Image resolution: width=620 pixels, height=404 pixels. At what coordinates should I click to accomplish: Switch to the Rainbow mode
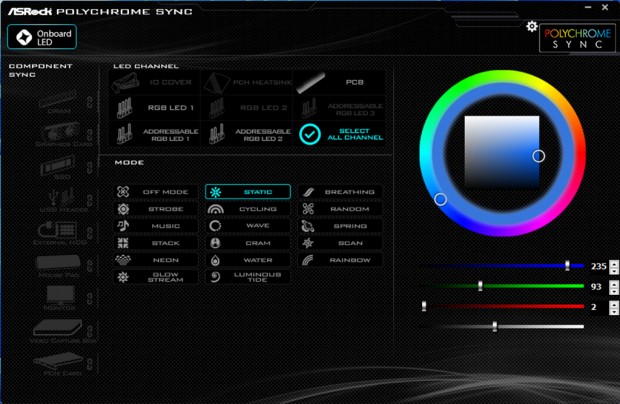[340, 260]
